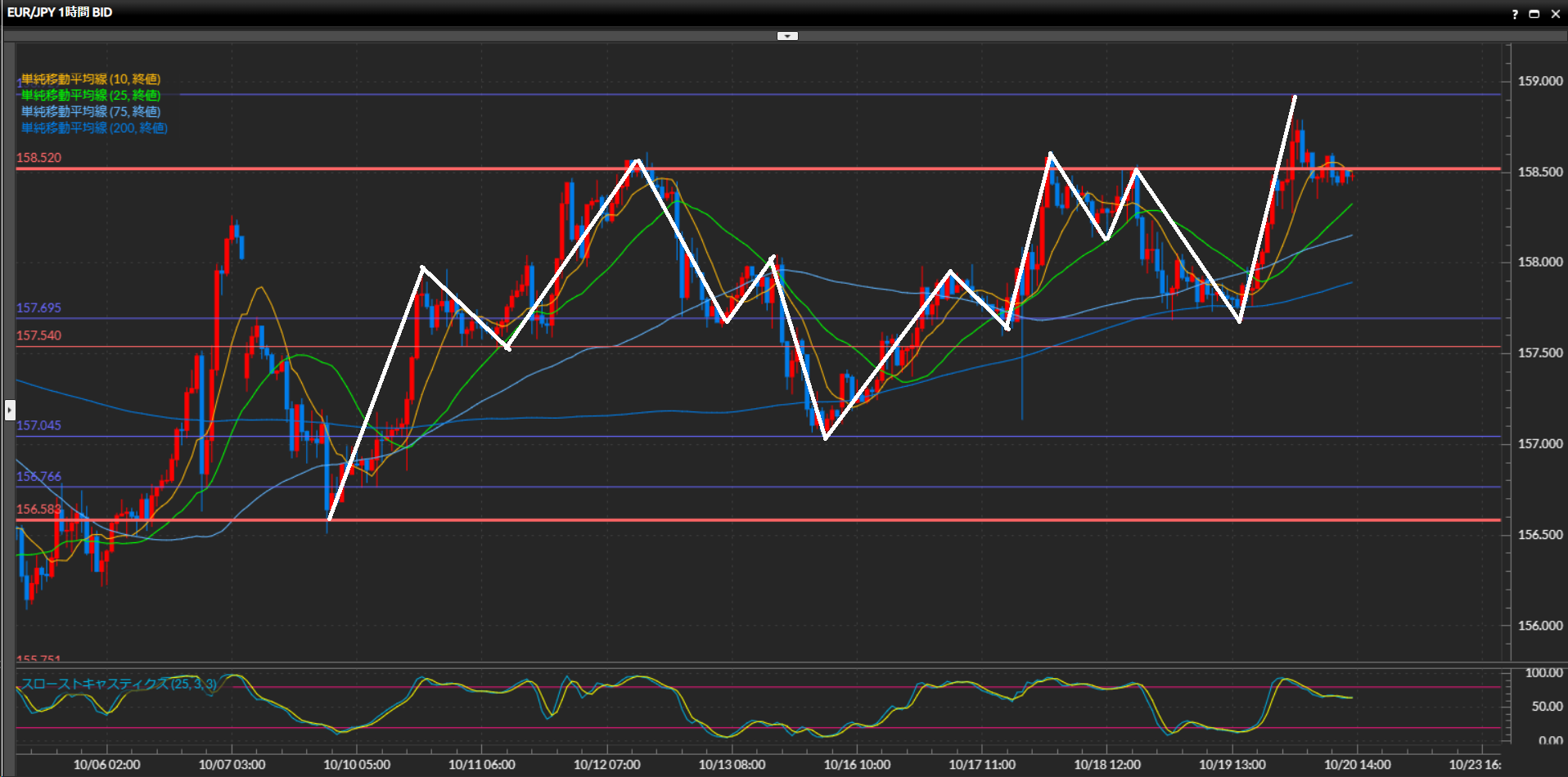Image resolution: width=1568 pixels, height=777 pixels.
Task: Expand the top toolbar dropdown arrow
Action: click(787, 36)
